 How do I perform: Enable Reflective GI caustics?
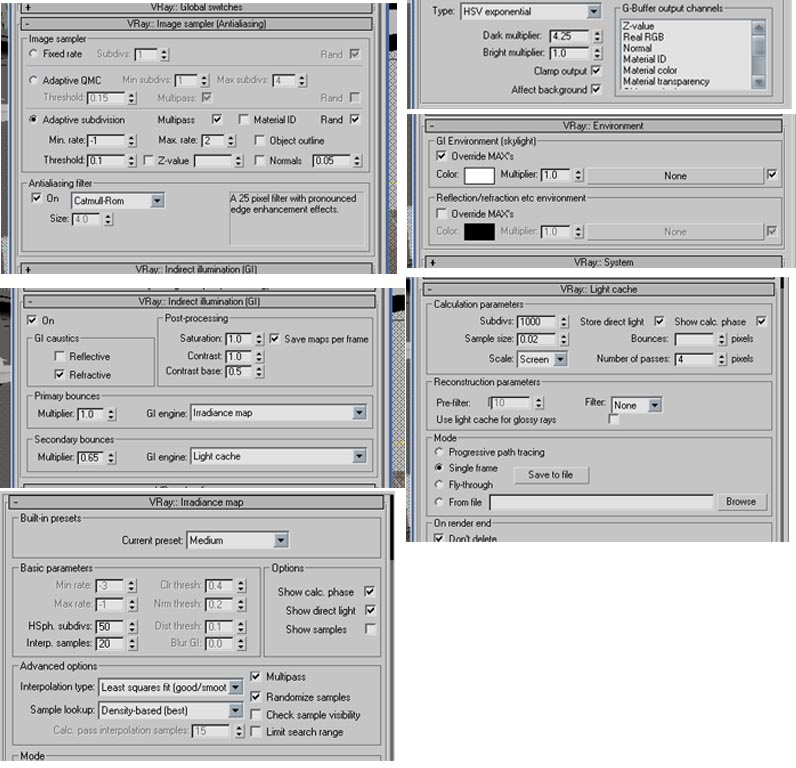click(x=59, y=356)
